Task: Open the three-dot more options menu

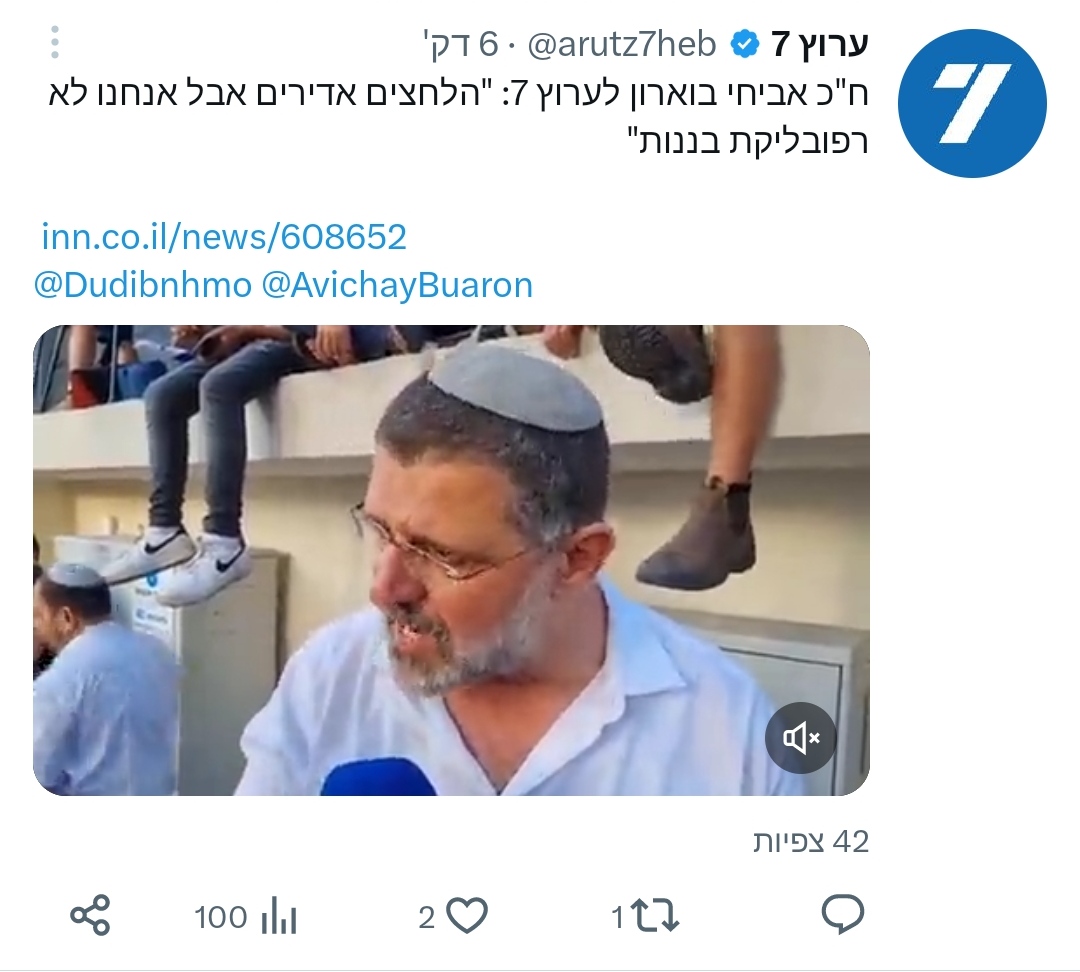Action: [x=55, y=43]
